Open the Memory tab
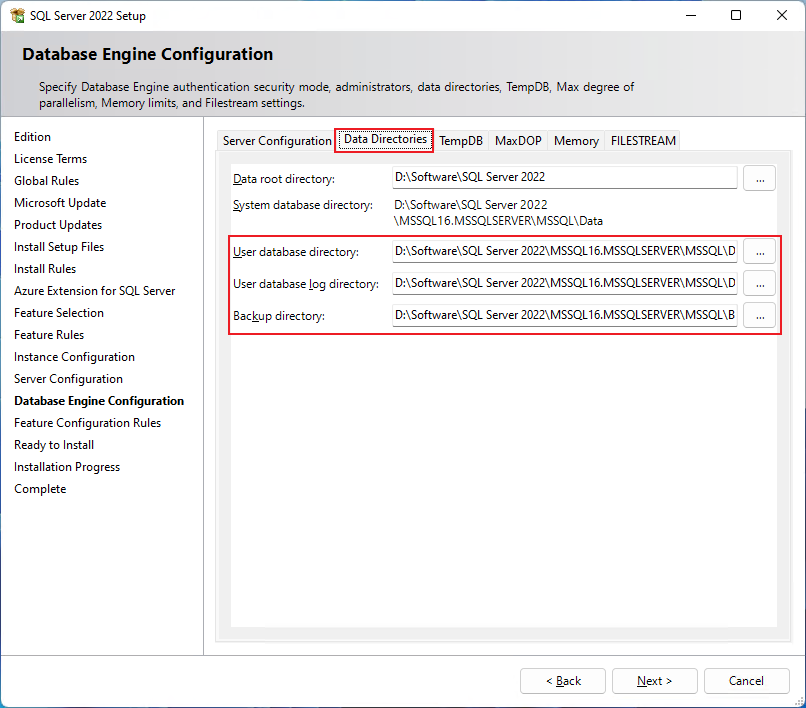Image resolution: width=806 pixels, height=708 pixels. coord(576,140)
